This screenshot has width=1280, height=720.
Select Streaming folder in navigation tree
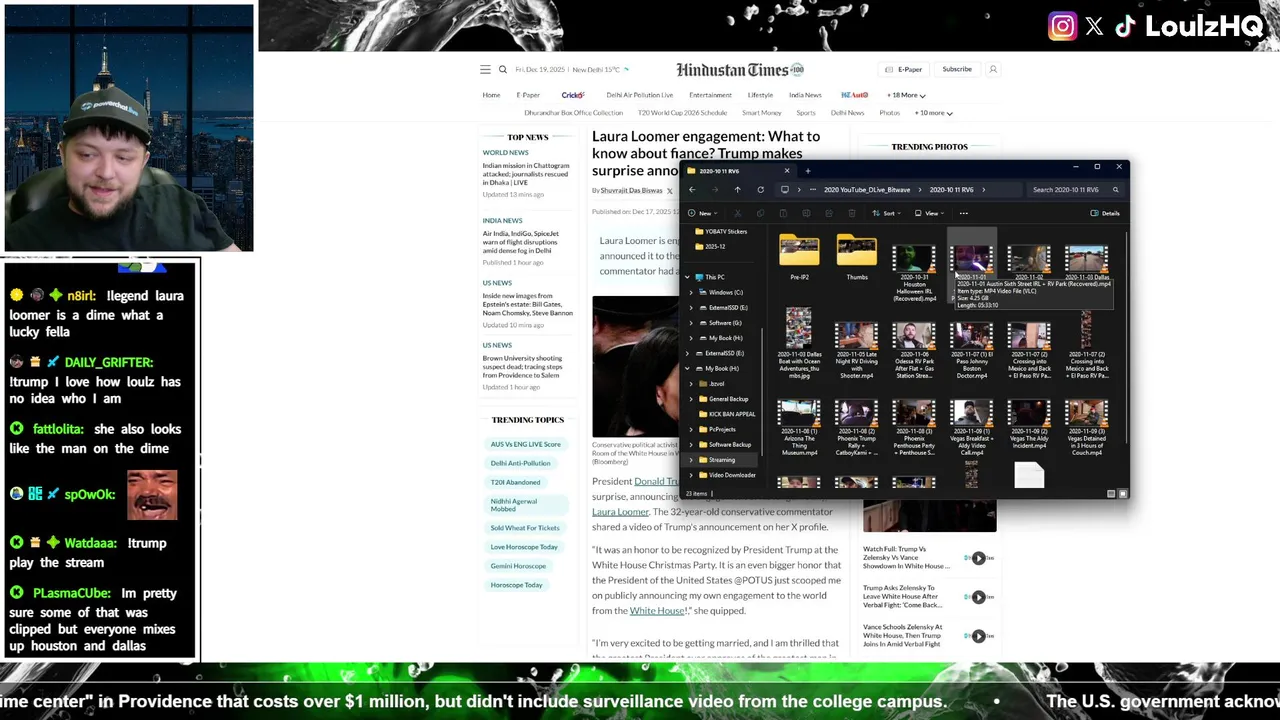tap(722, 460)
